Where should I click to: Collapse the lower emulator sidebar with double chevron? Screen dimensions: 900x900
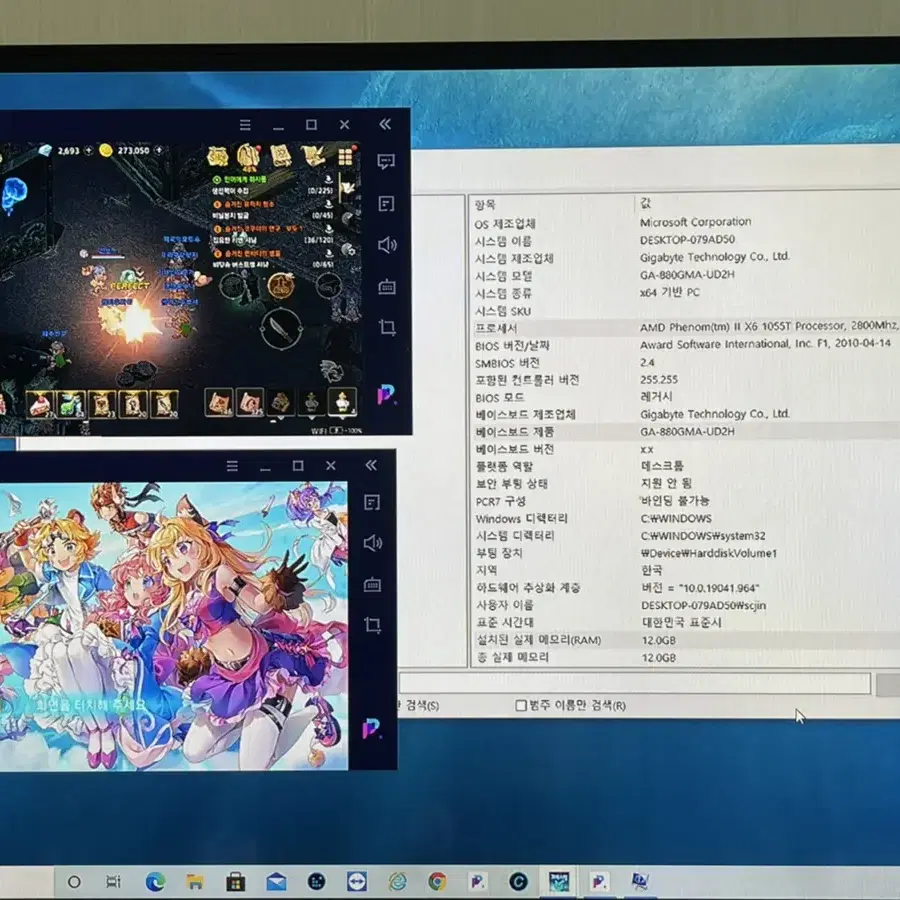(371, 465)
